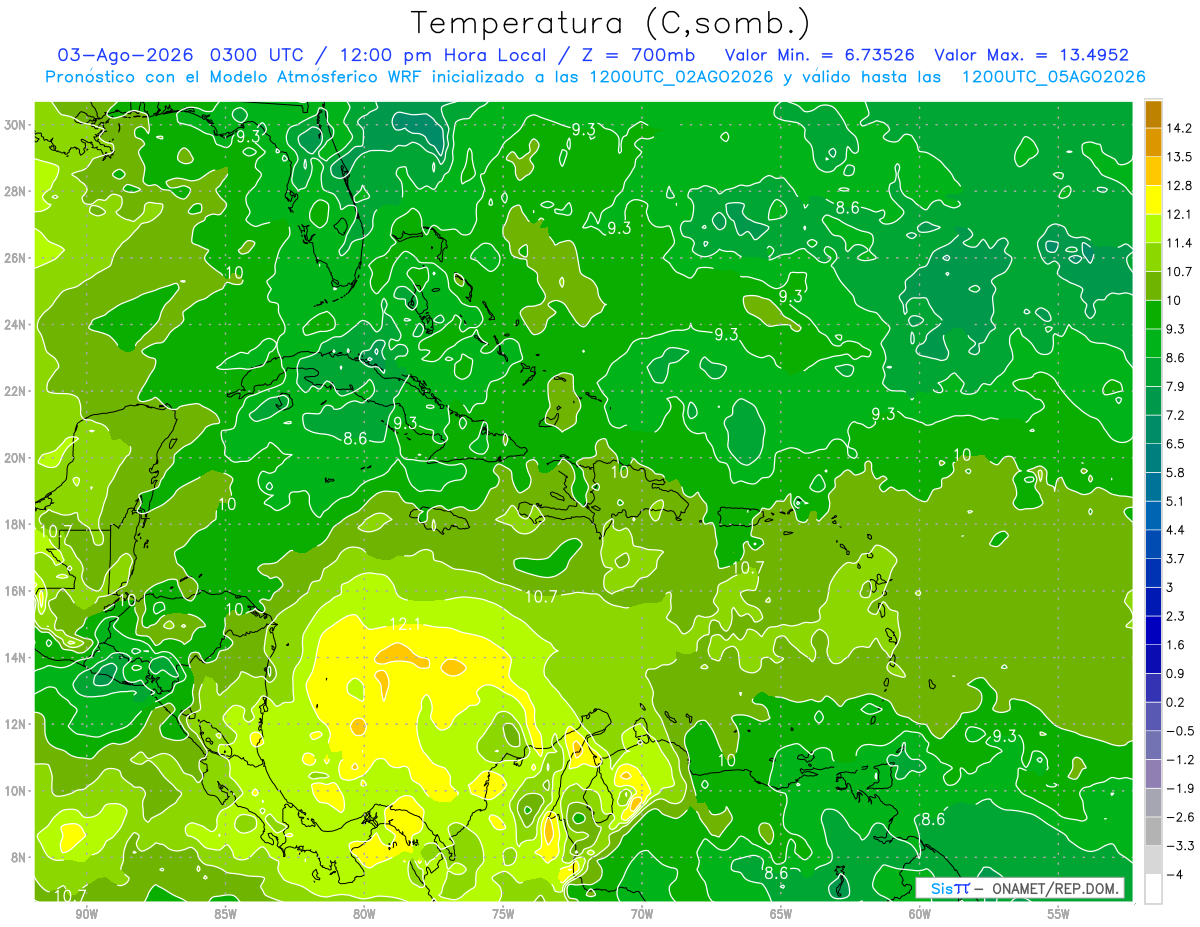Click the 60W longitude axis label
1200x927 pixels.
[x=920, y=914]
